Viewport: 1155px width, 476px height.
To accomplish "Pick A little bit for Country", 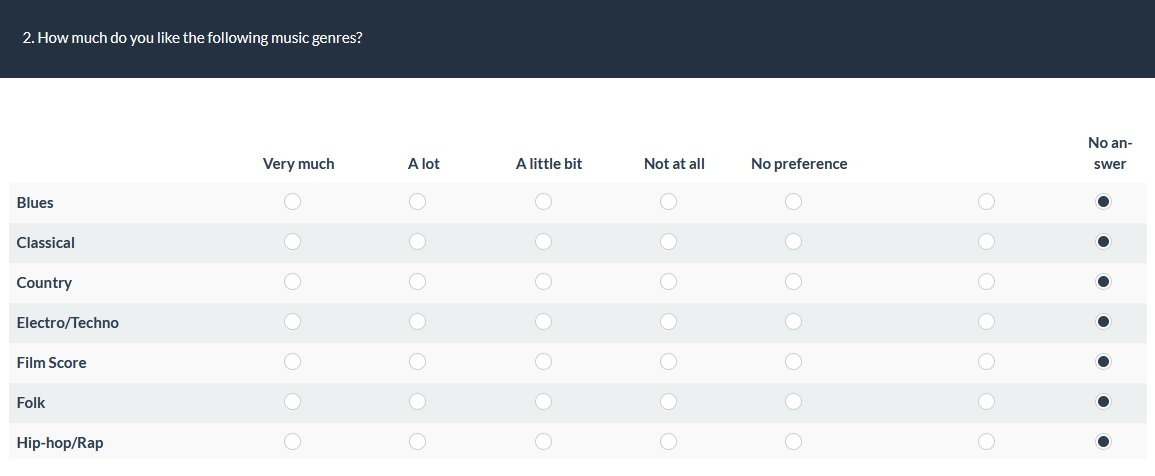I will point(543,282).
